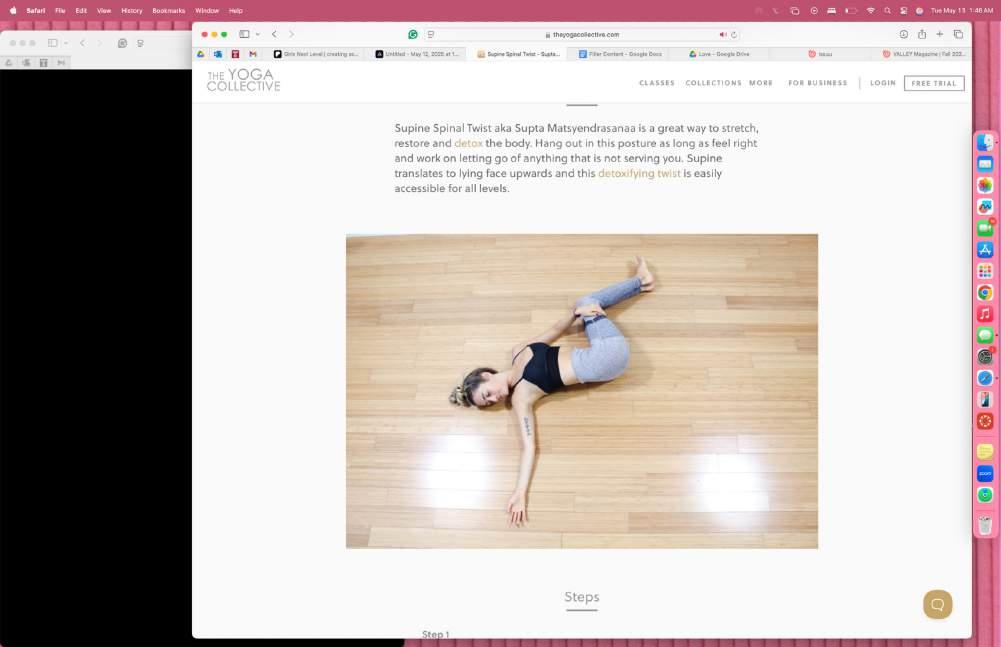Open the pinned Outlook tab
Viewport: 1001px width, 647px height.
218,54
